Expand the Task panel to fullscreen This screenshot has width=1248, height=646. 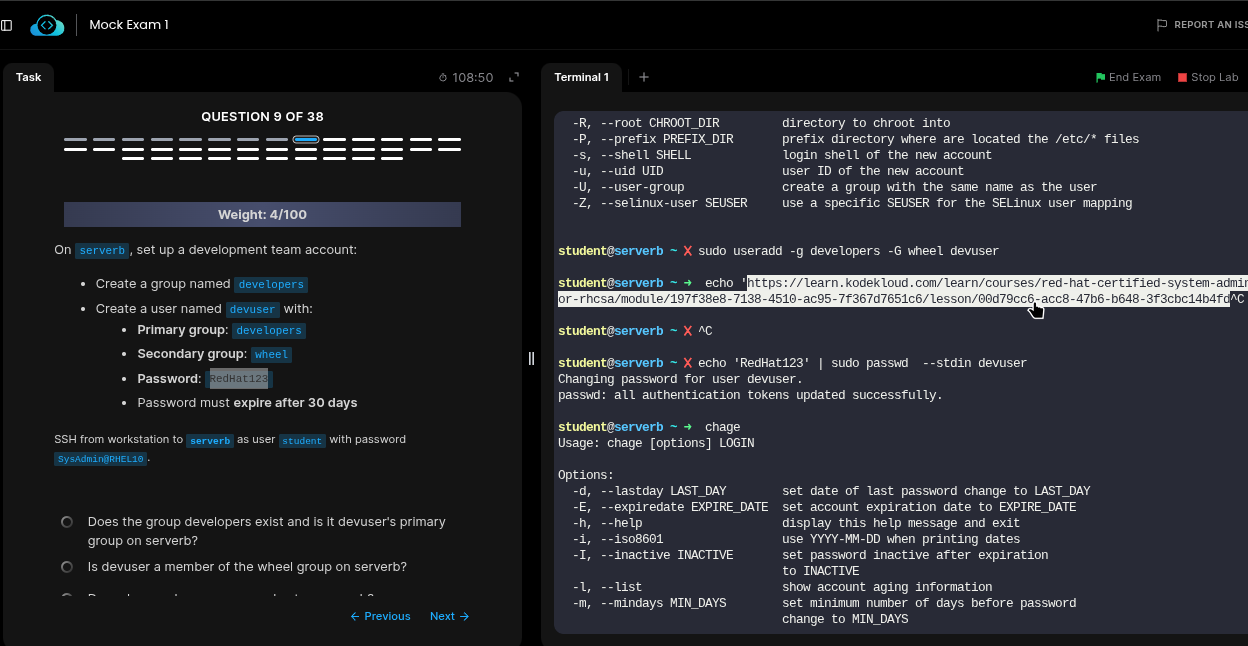(514, 77)
